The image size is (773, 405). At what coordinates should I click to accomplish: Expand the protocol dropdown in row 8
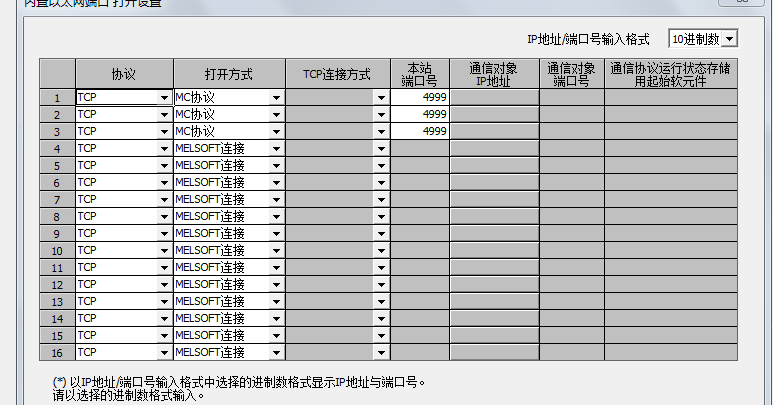click(x=164, y=217)
